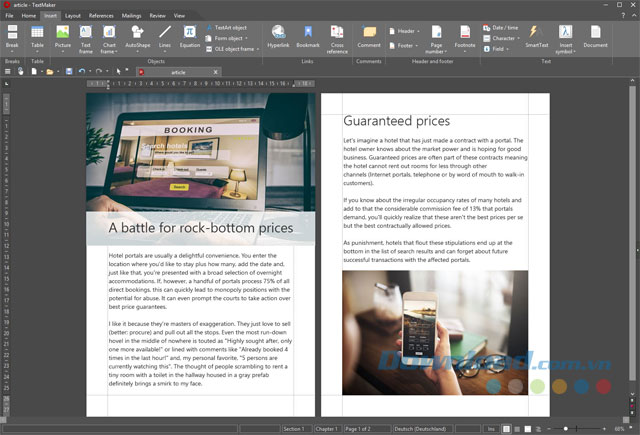The width and height of the screenshot is (640, 435).
Task: Select the article document tab
Action: pyautogui.click(x=177, y=72)
